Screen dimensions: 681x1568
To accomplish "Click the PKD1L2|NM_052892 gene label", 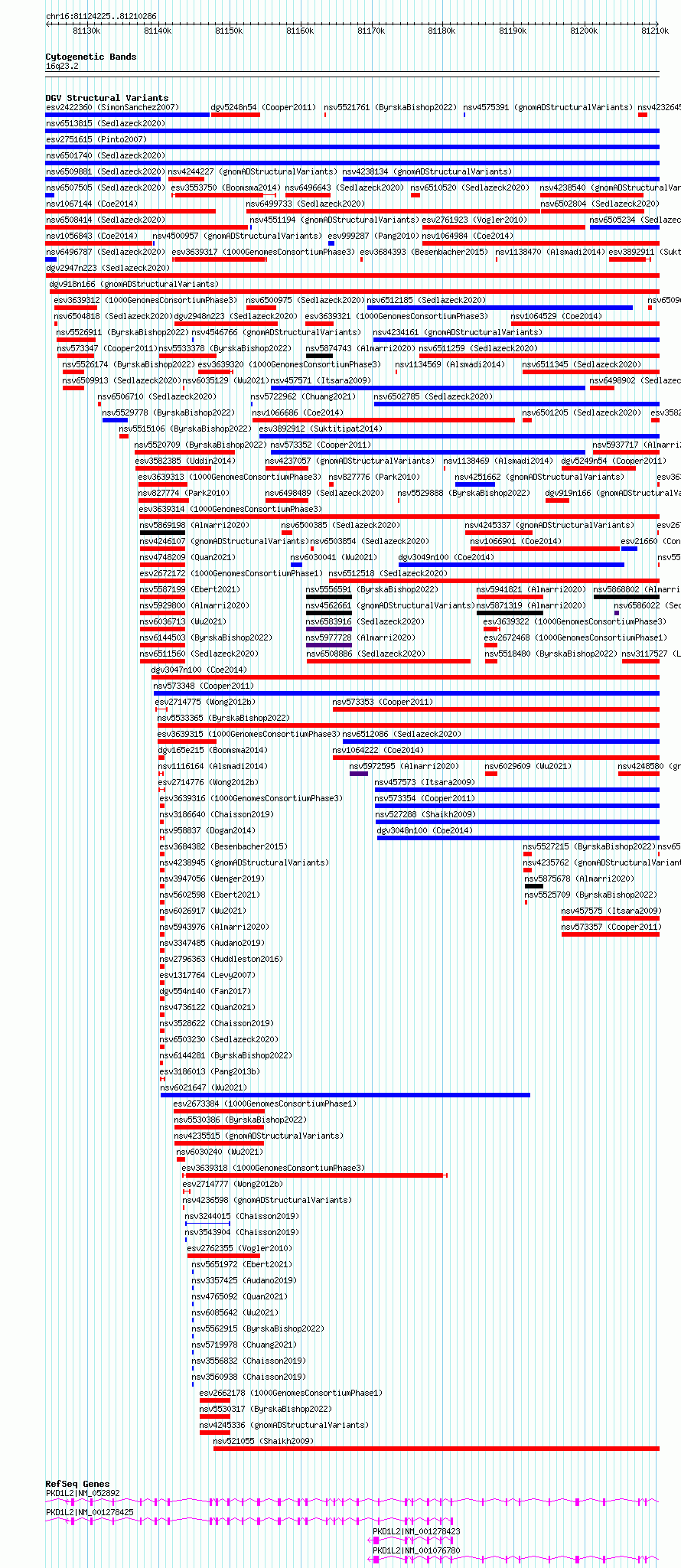I will click(83, 1493).
